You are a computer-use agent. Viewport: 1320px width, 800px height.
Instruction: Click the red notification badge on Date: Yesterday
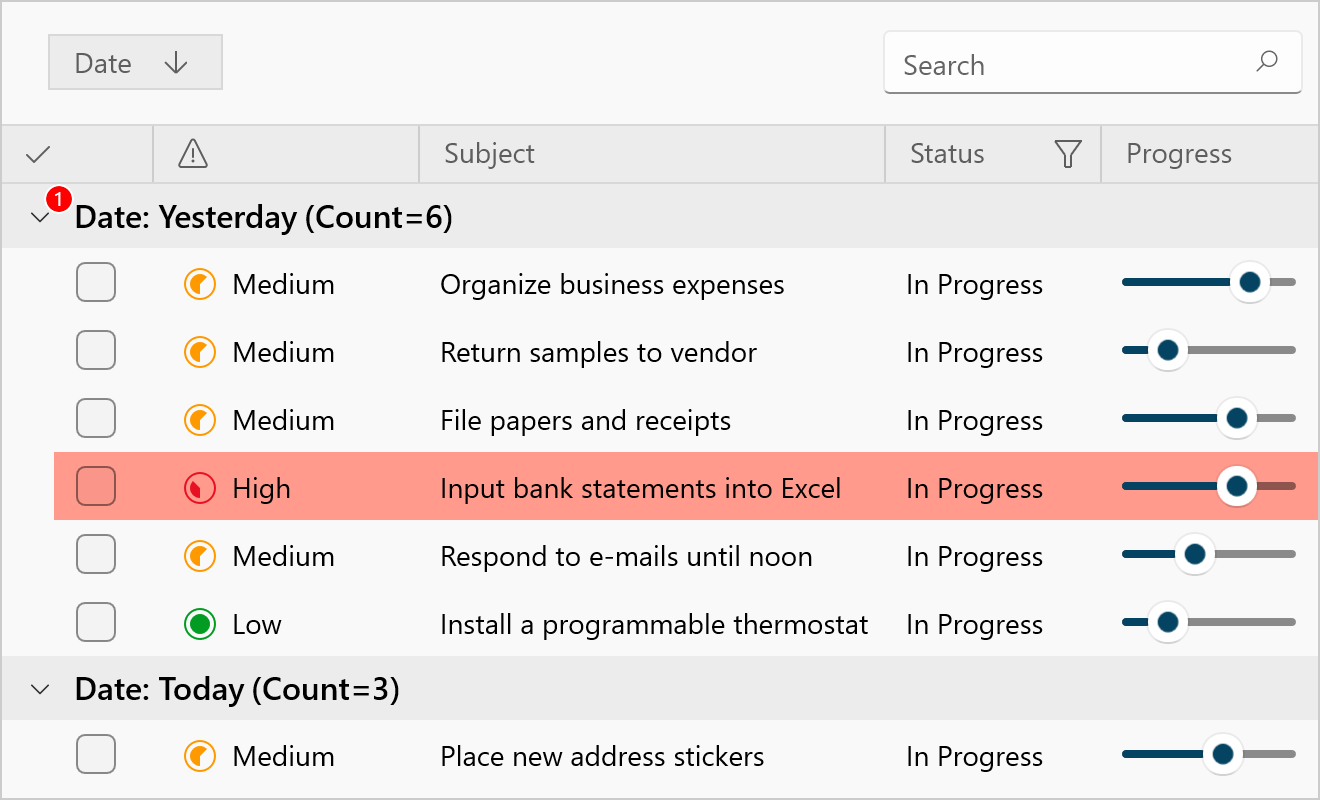pos(57,198)
